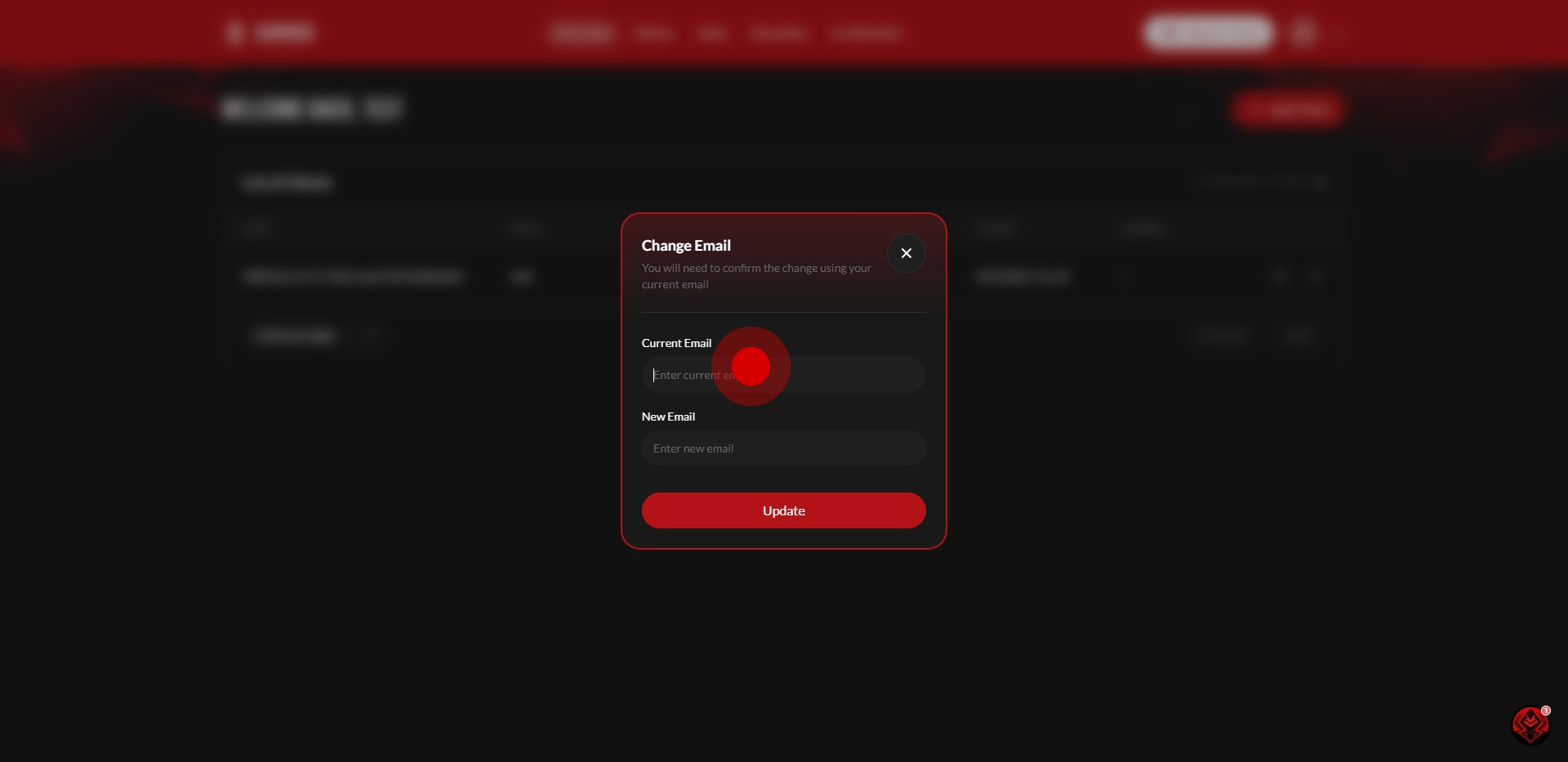Screen dimensions: 1568x762
Task: Click into the New Email field
Action: 783,448
